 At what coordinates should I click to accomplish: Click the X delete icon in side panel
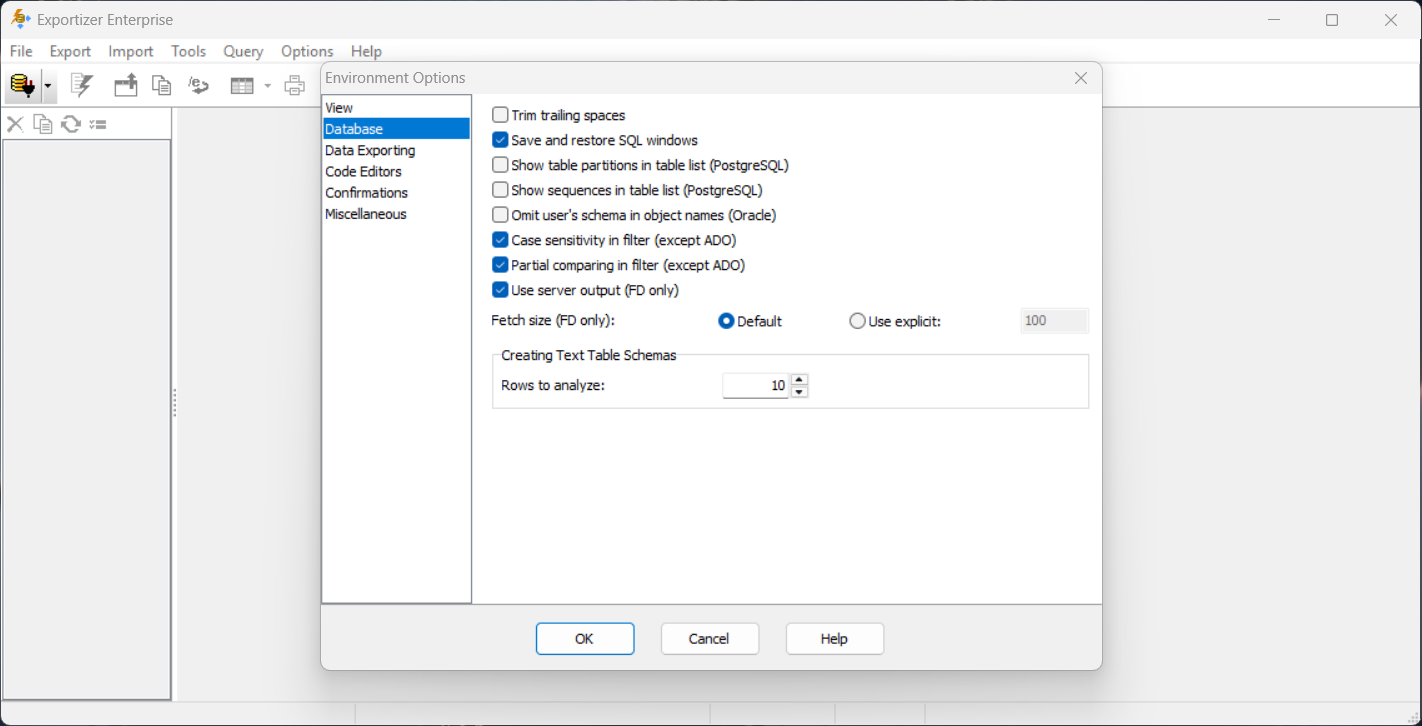(15, 124)
